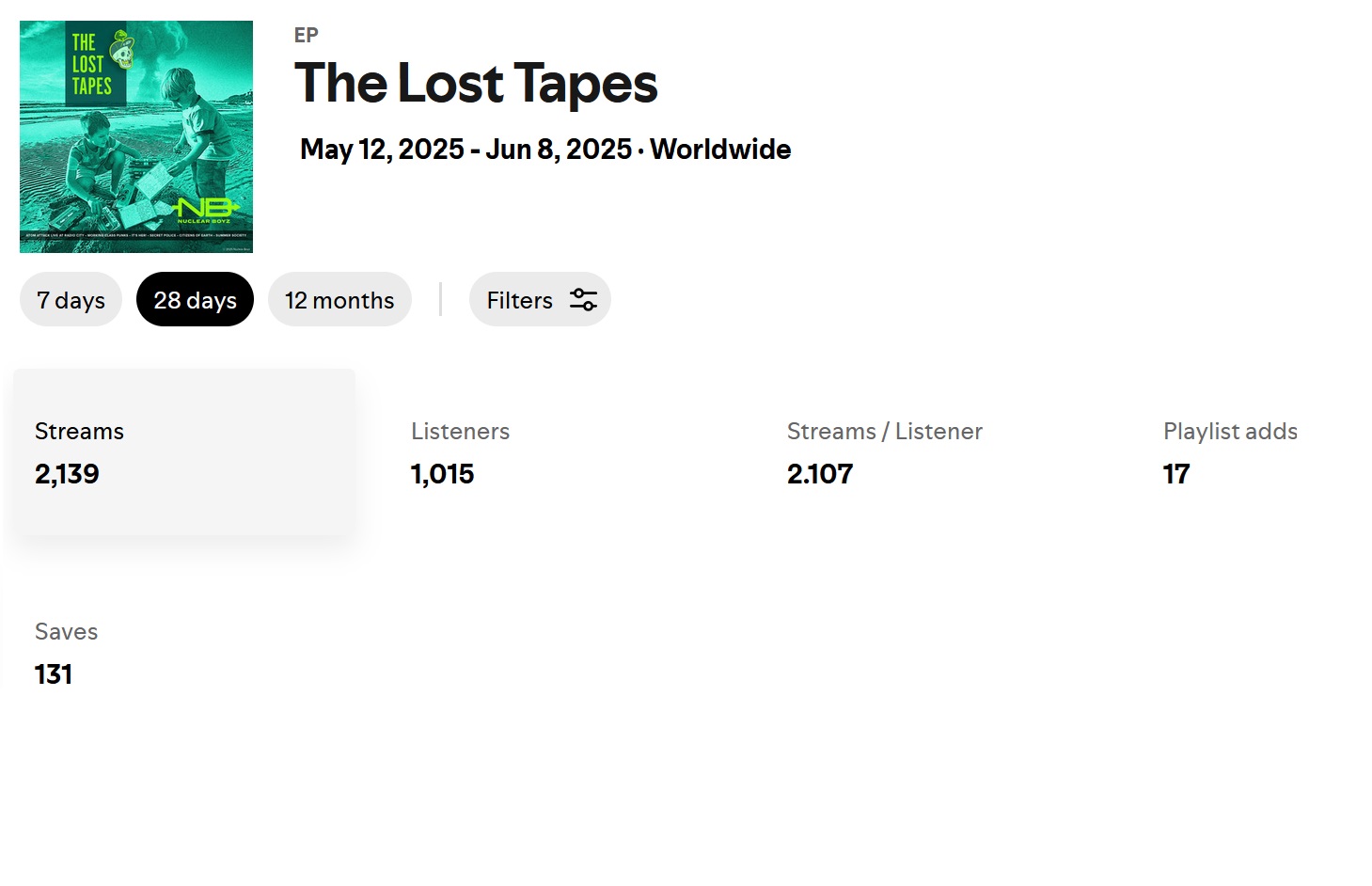The width and height of the screenshot is (1372, 886).
Task: Click the 131 saves count
Action: (x=54, y=674)
